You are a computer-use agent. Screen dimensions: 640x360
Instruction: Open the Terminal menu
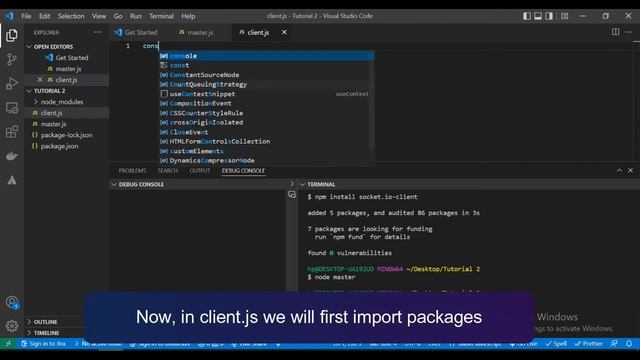click(x=161, y=16)
